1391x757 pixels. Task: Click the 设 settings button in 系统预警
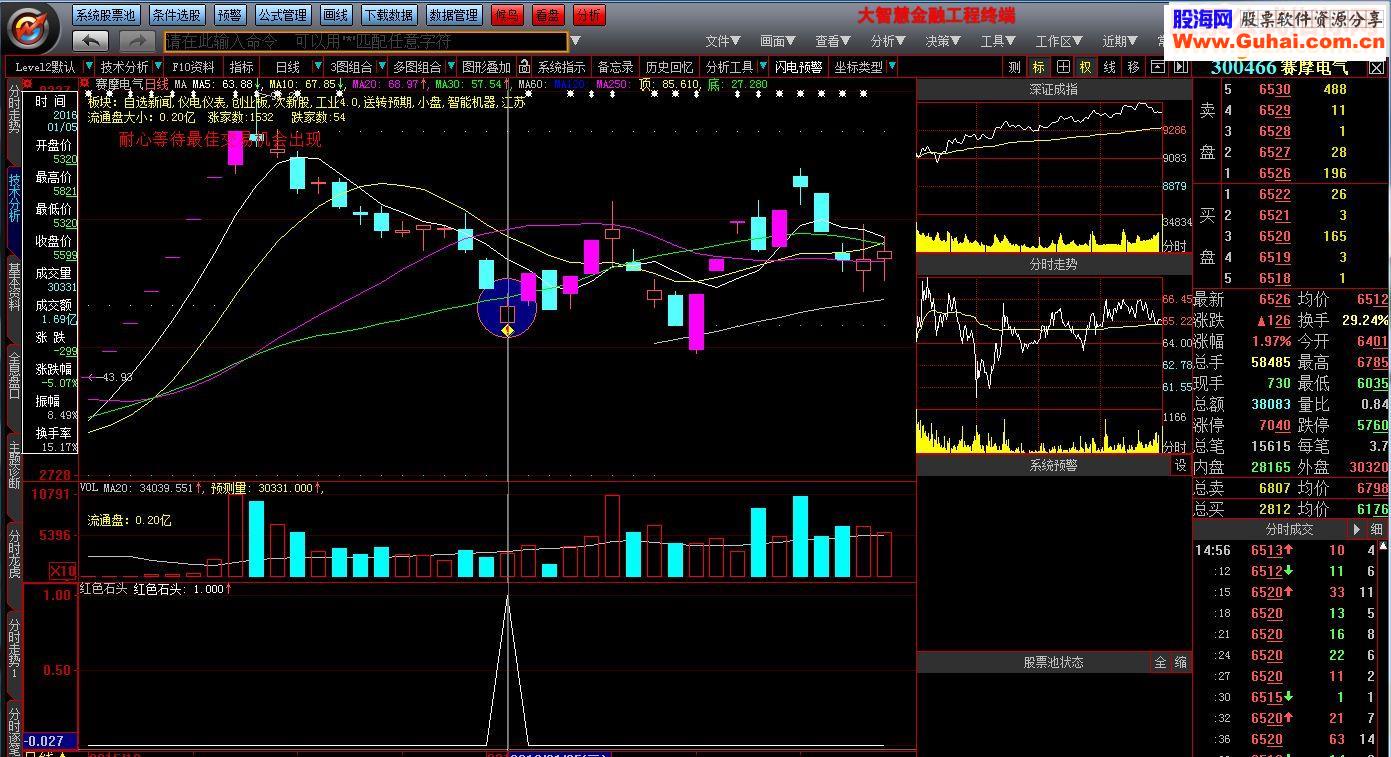pyautogui.click(x=1180, y=466)
